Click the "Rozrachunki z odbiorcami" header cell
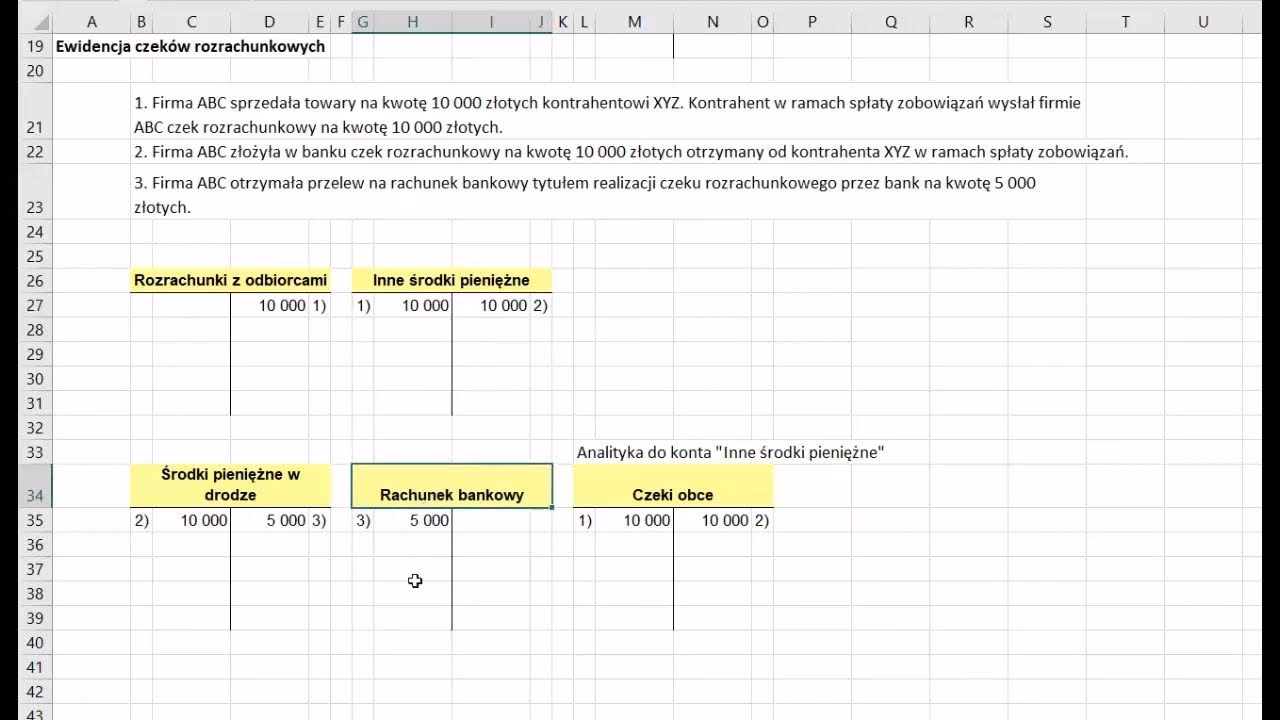 pyautogui.click(x=230, y=281)
